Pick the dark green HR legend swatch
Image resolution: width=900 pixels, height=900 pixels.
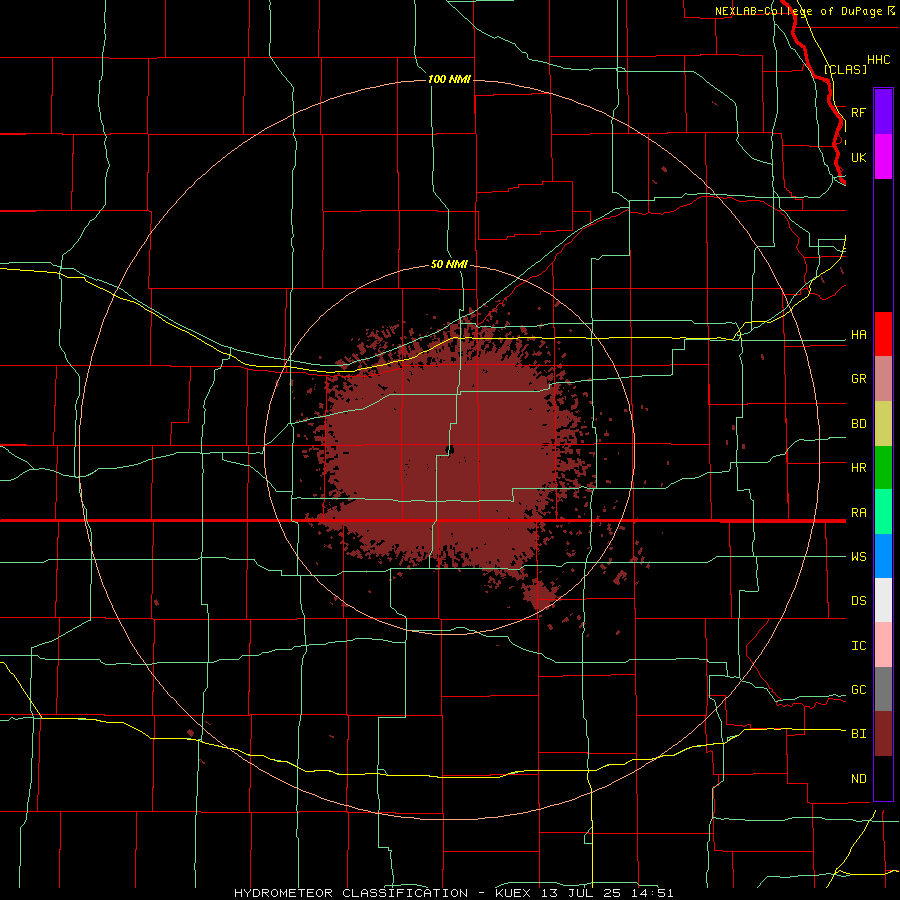(883, 468)
